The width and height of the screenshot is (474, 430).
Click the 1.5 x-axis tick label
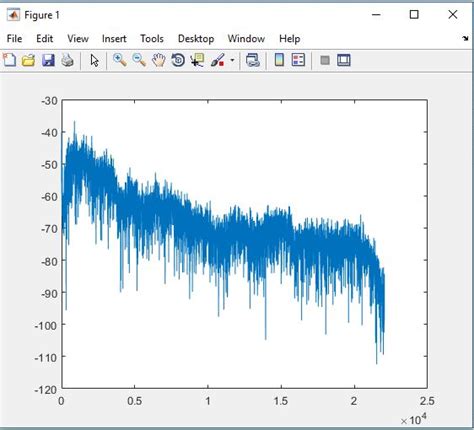(x=281, y=401)
